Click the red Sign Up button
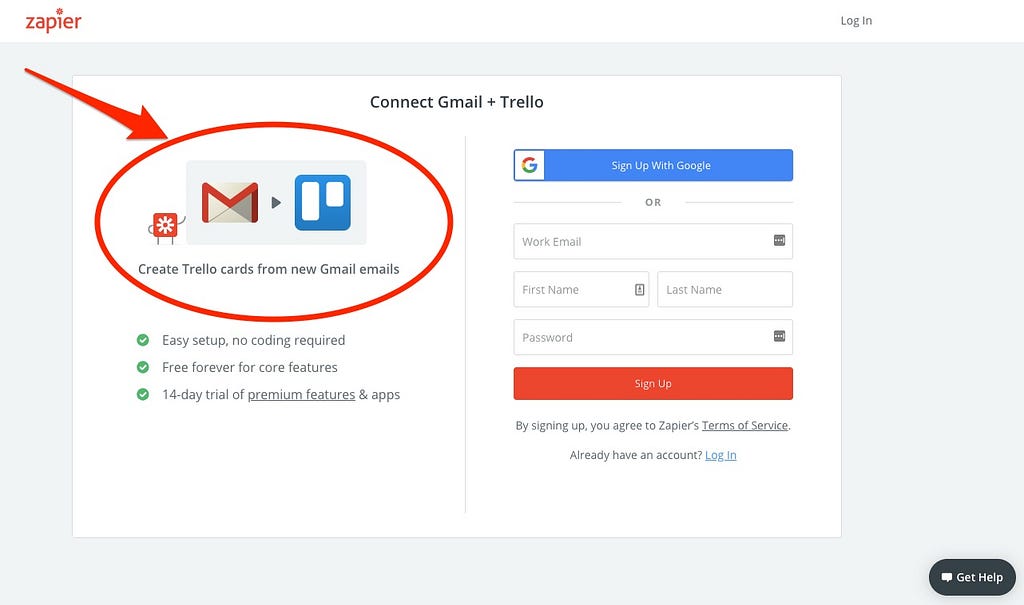Screen dimensions: 1024x605 tap(653, 384)
